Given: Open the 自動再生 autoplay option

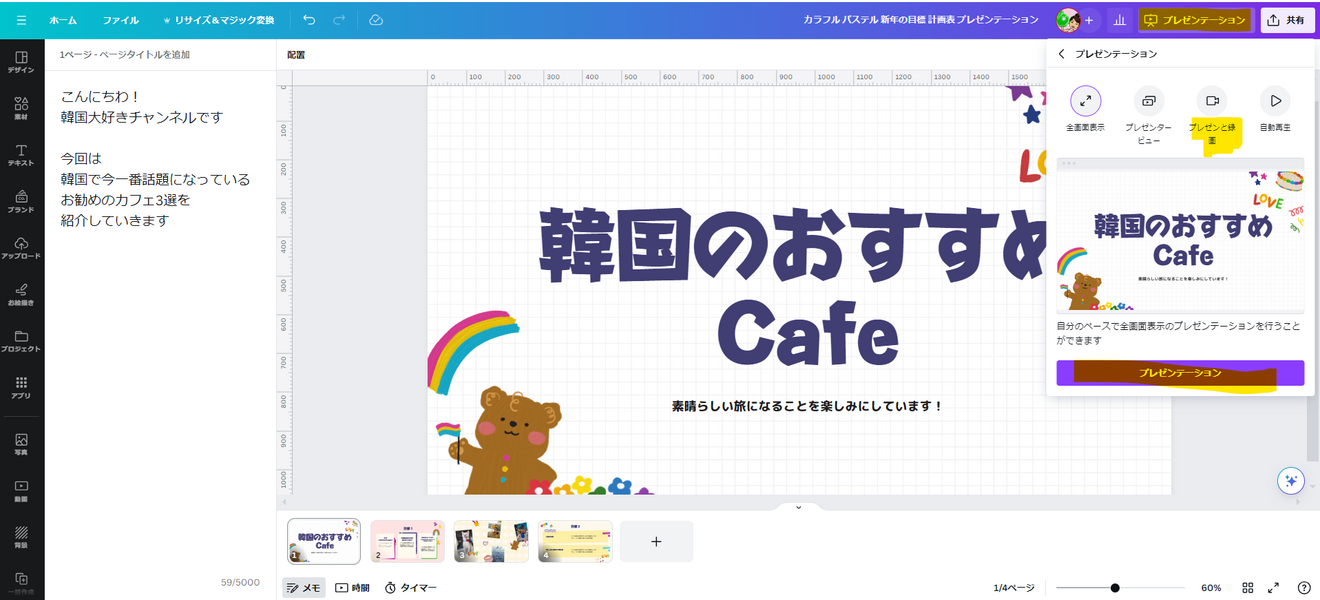Looking at the screenshot, I should click(x=1278, y=107).
